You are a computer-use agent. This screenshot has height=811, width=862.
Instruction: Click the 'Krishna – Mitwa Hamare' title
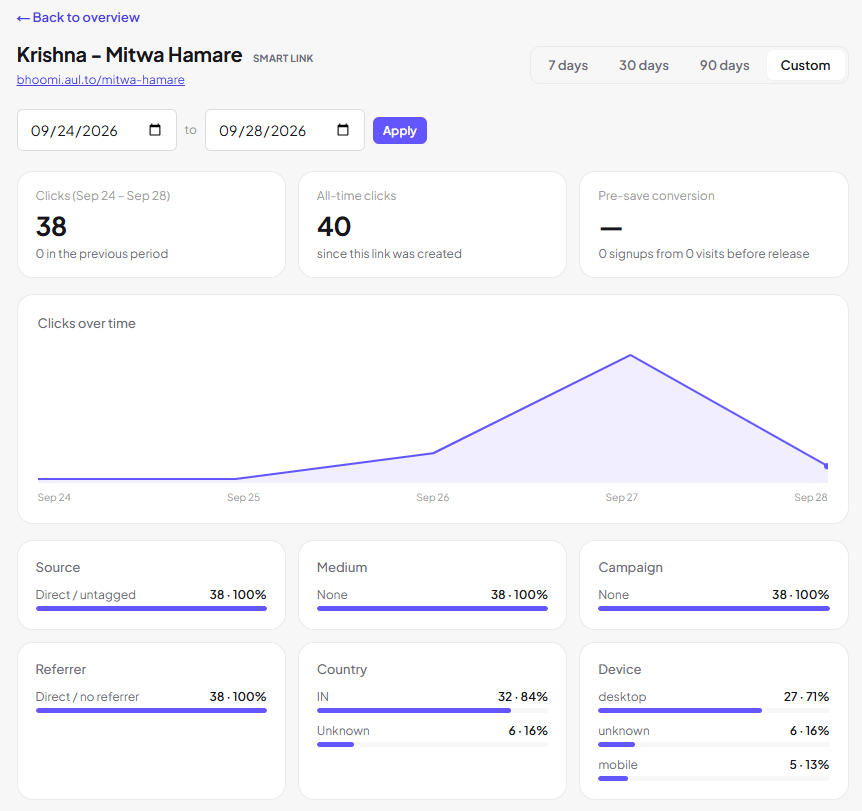(x=129, y=55)
